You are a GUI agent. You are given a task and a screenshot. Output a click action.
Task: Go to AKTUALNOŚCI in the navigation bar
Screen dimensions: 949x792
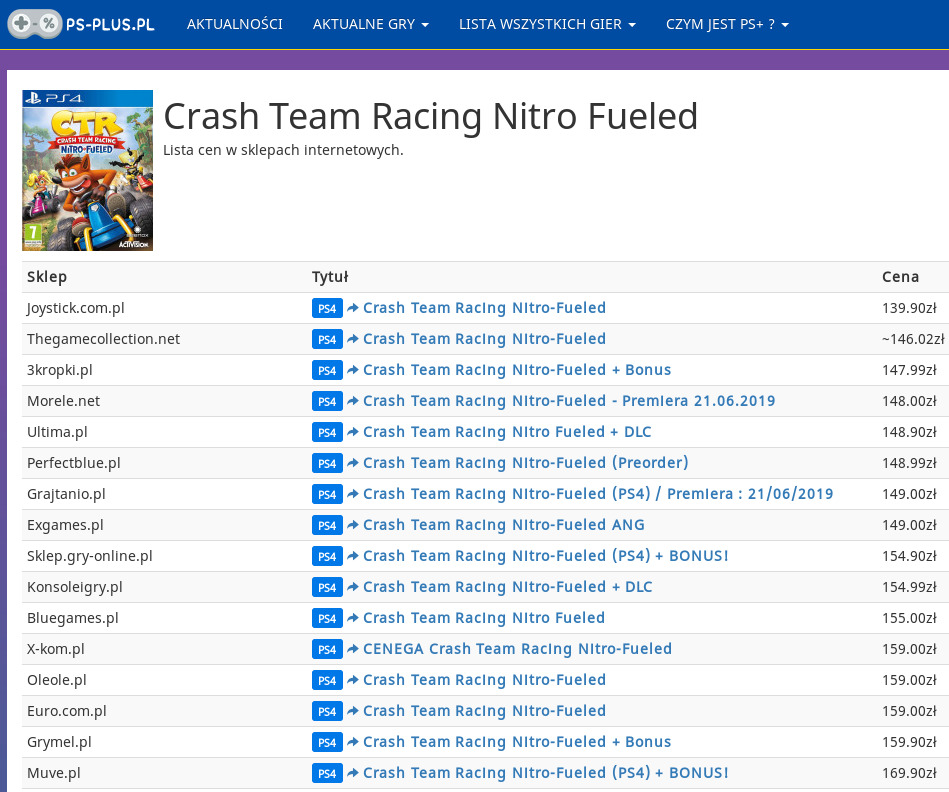(x=234, y=24)
